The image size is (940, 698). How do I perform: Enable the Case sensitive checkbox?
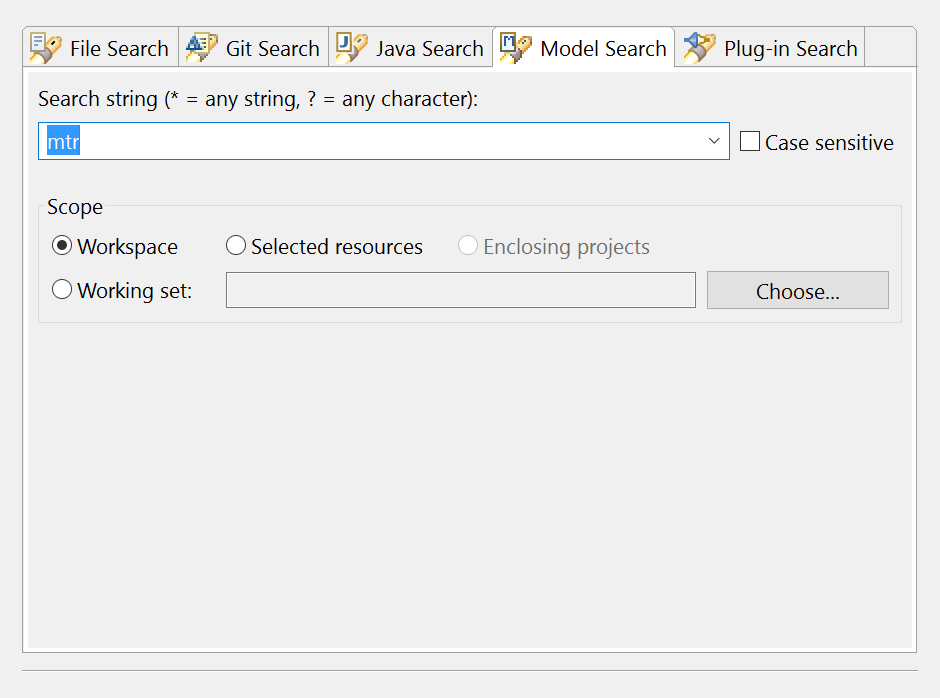click(x=750, y=142)
